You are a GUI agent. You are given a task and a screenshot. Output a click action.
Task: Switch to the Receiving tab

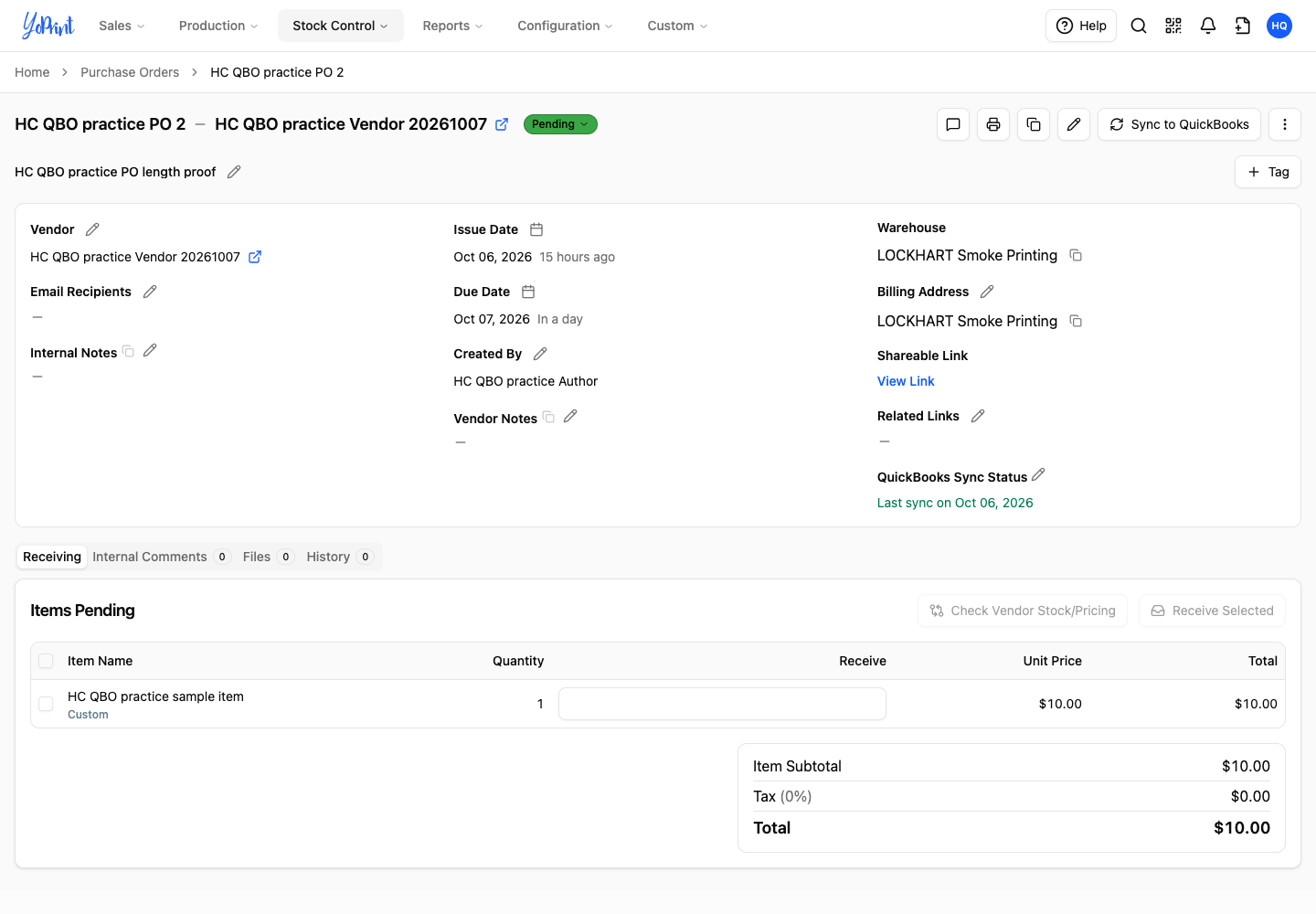coord(52,557)
